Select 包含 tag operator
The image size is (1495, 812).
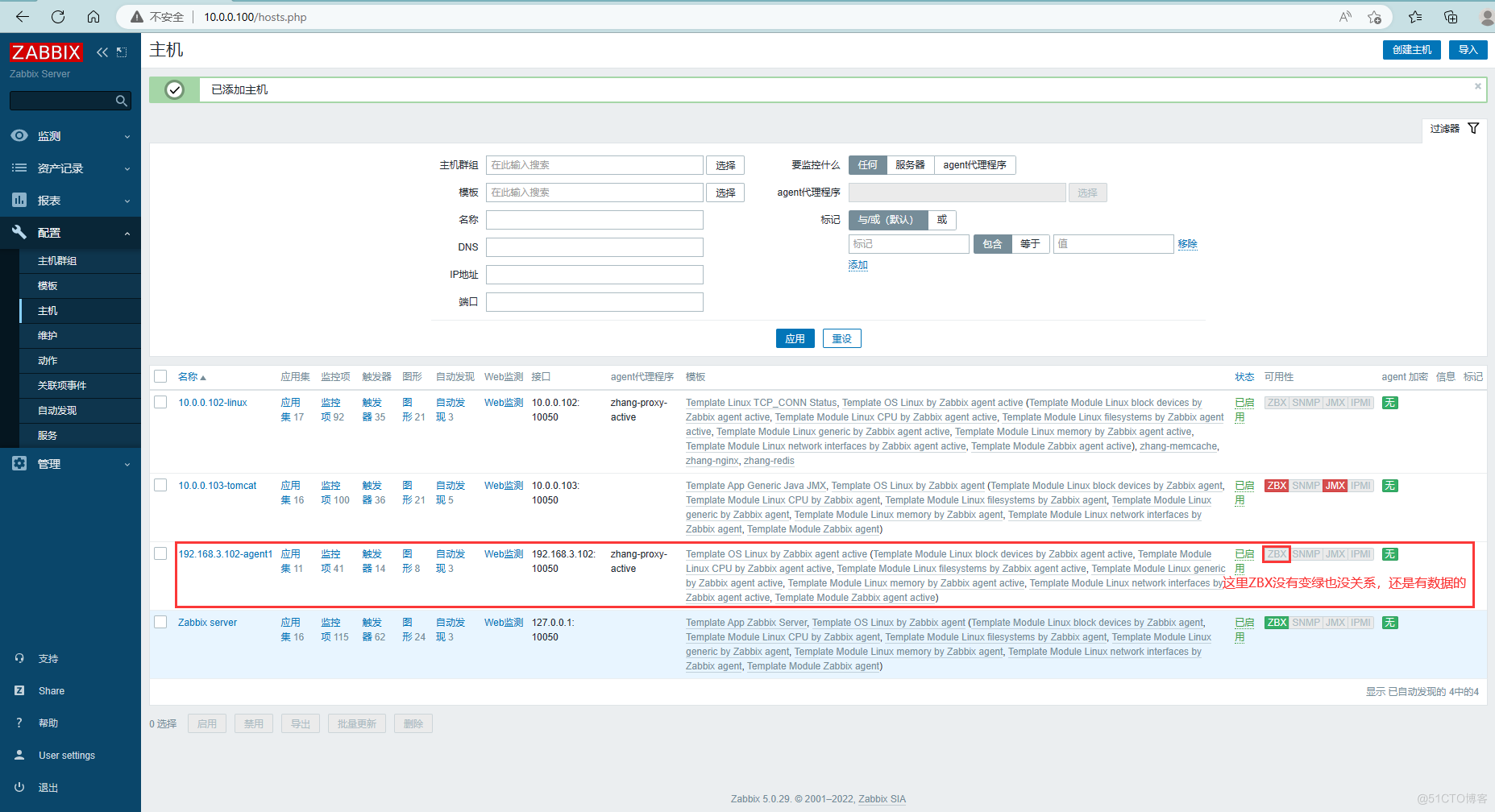coord(992,244)
